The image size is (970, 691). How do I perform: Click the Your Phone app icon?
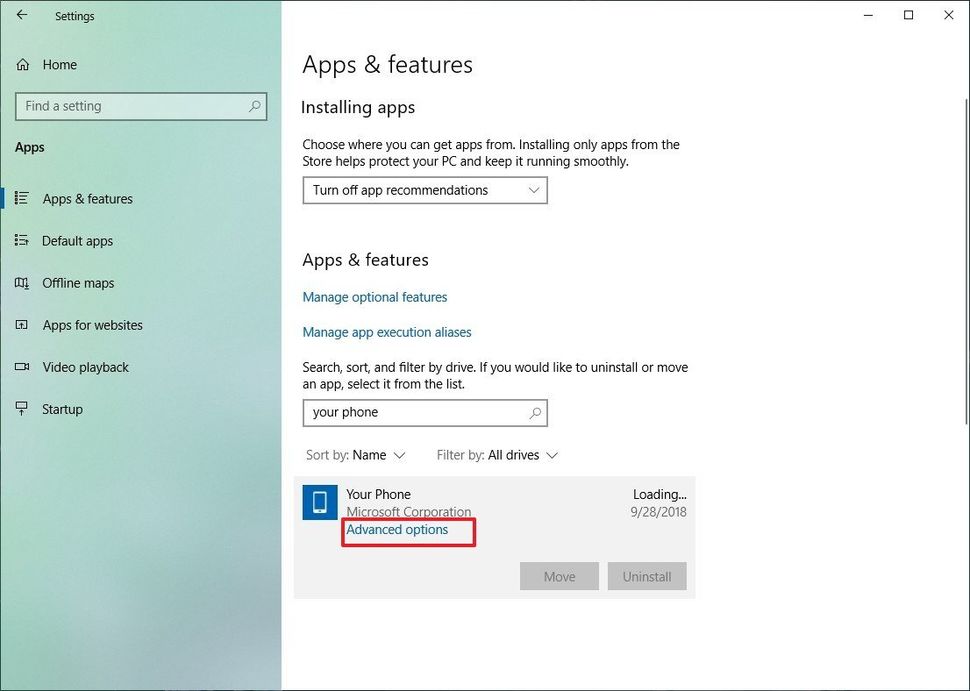[320, 502]
